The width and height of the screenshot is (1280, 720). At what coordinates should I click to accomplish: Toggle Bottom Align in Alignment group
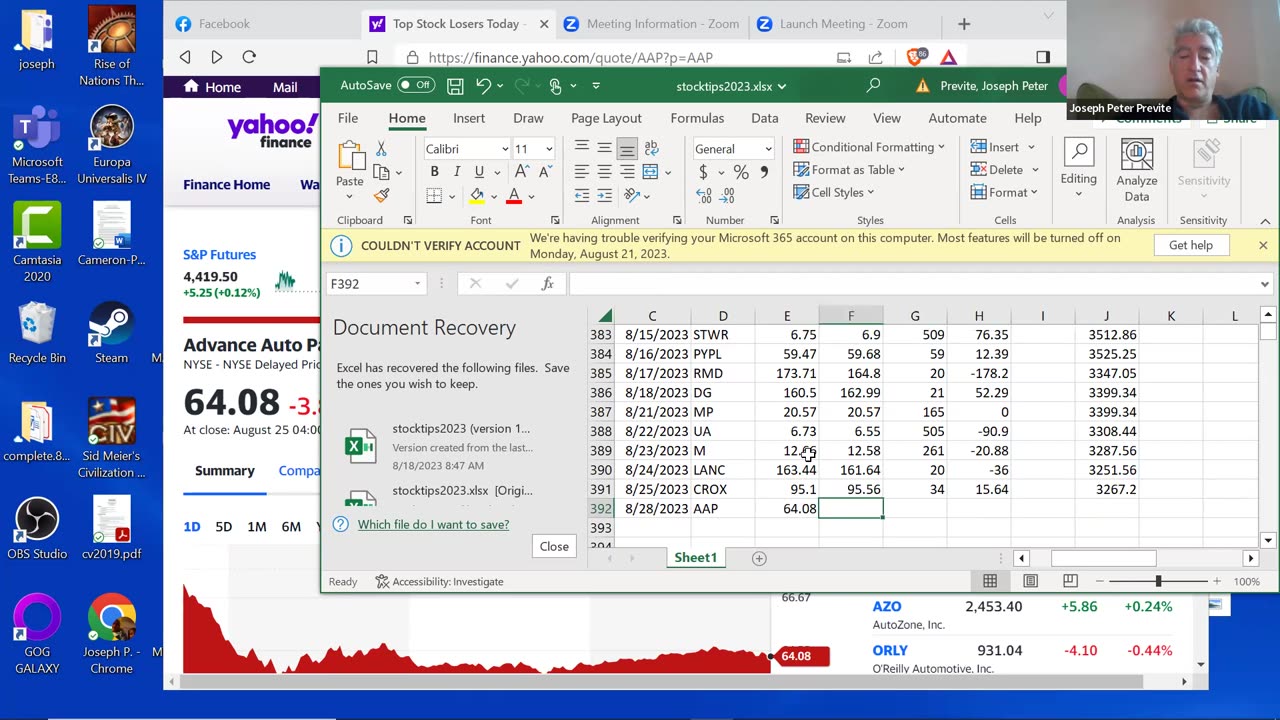tap(627, 148)
